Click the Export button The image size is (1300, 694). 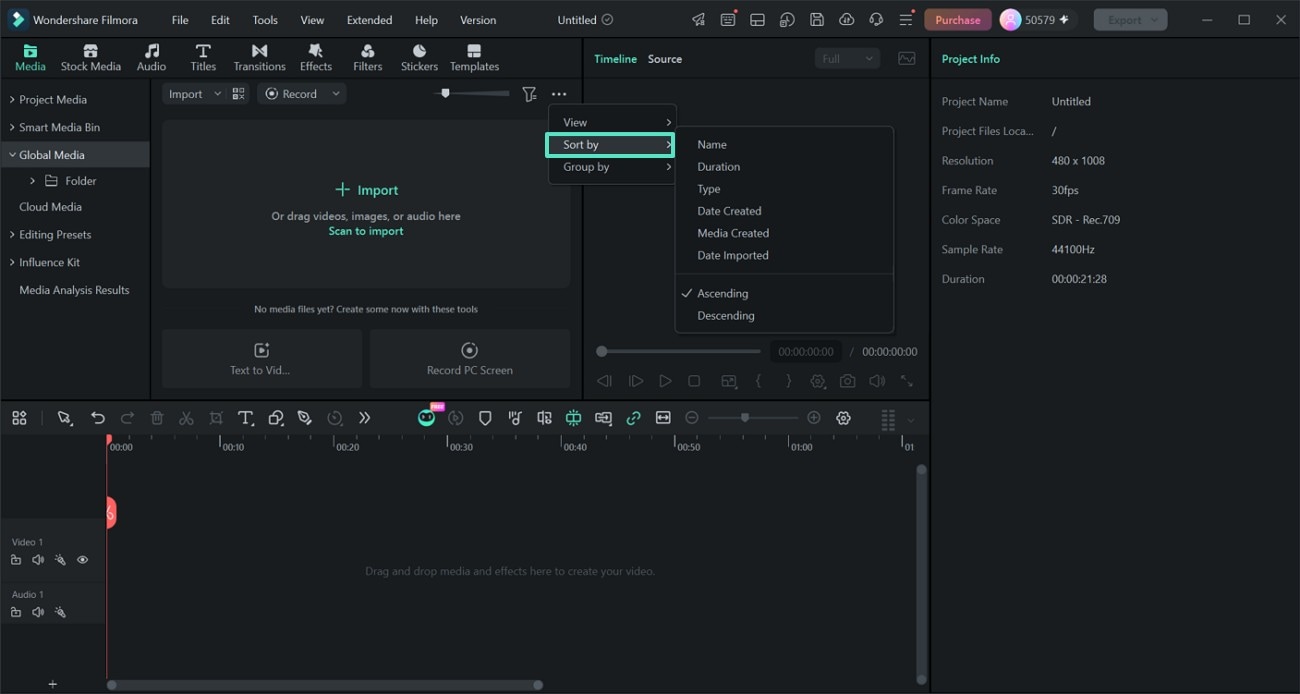click(x=1130, y=20)
